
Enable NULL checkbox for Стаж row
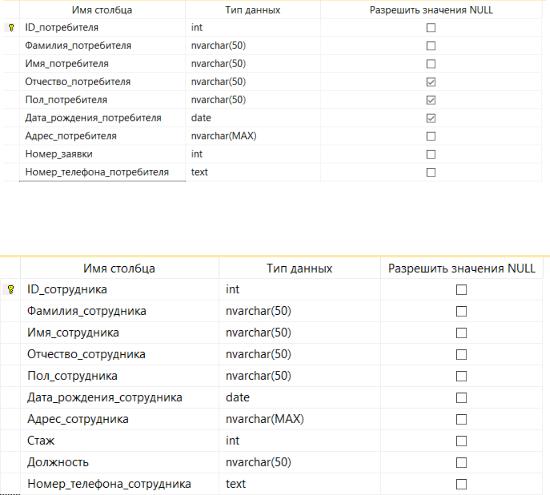pos(461,441)
